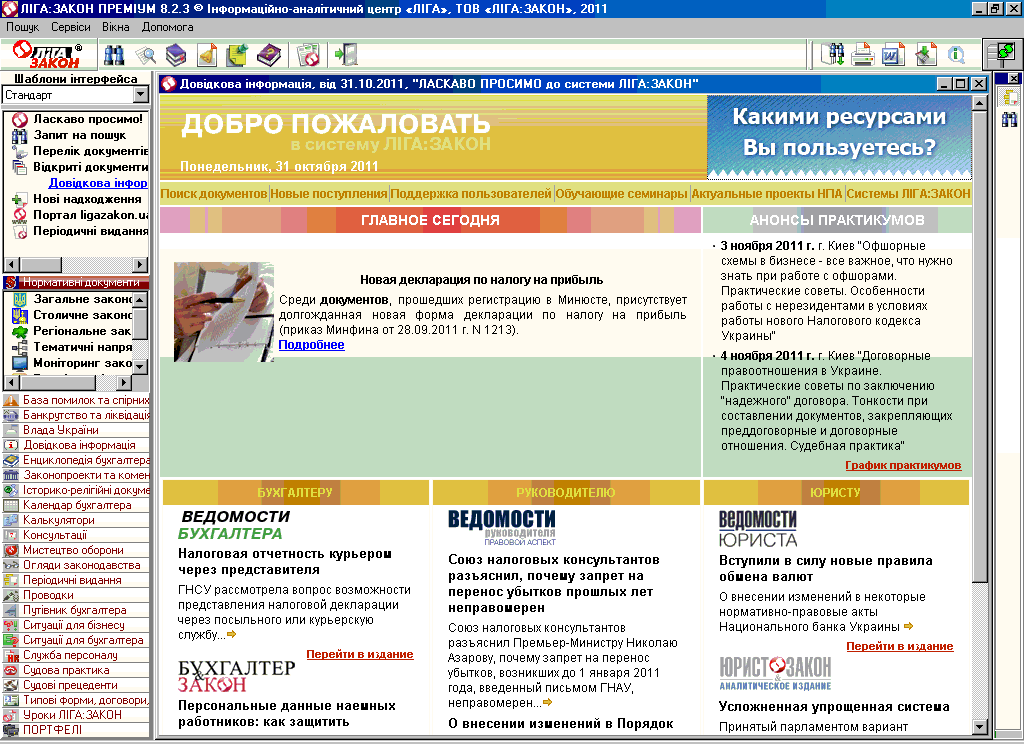1024x744 pixels.
Task: Click right arrow of navigation list horizontal scrollbar
Action: pos(140,265)
